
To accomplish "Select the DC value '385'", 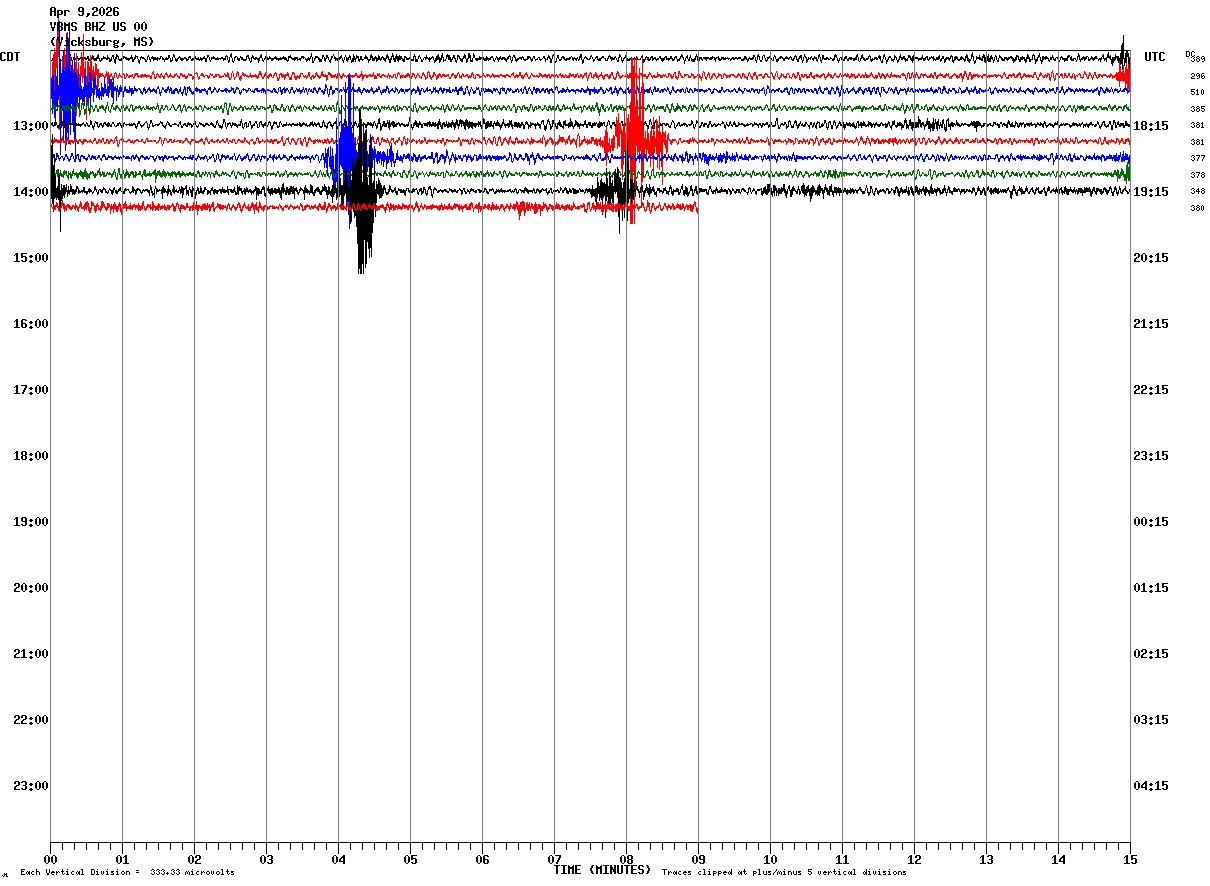I will coord(1197,109).
